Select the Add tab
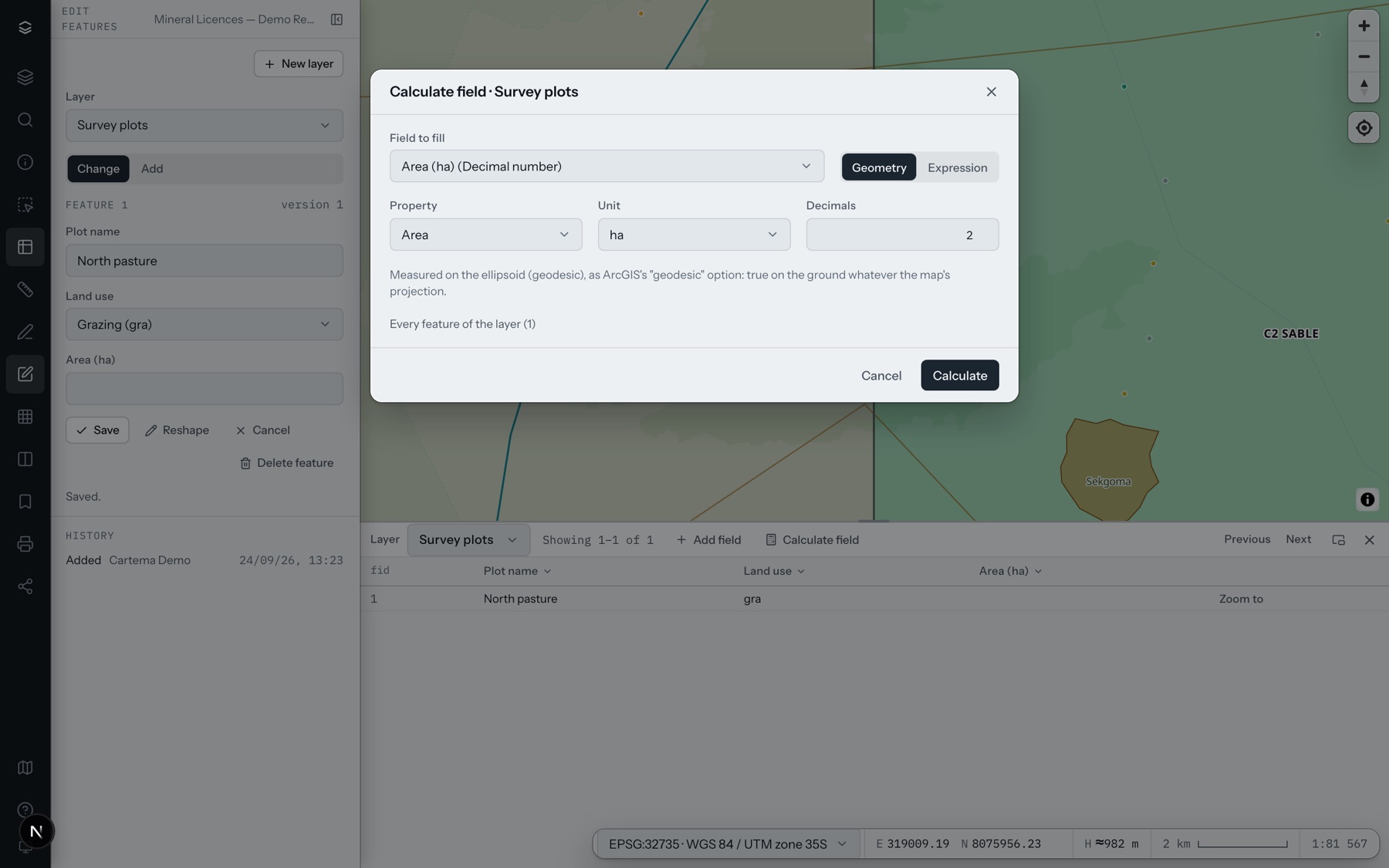Image resolution: width=1389 pixels, height=868 pixels. pyautogui.click(x=152, y=169)
